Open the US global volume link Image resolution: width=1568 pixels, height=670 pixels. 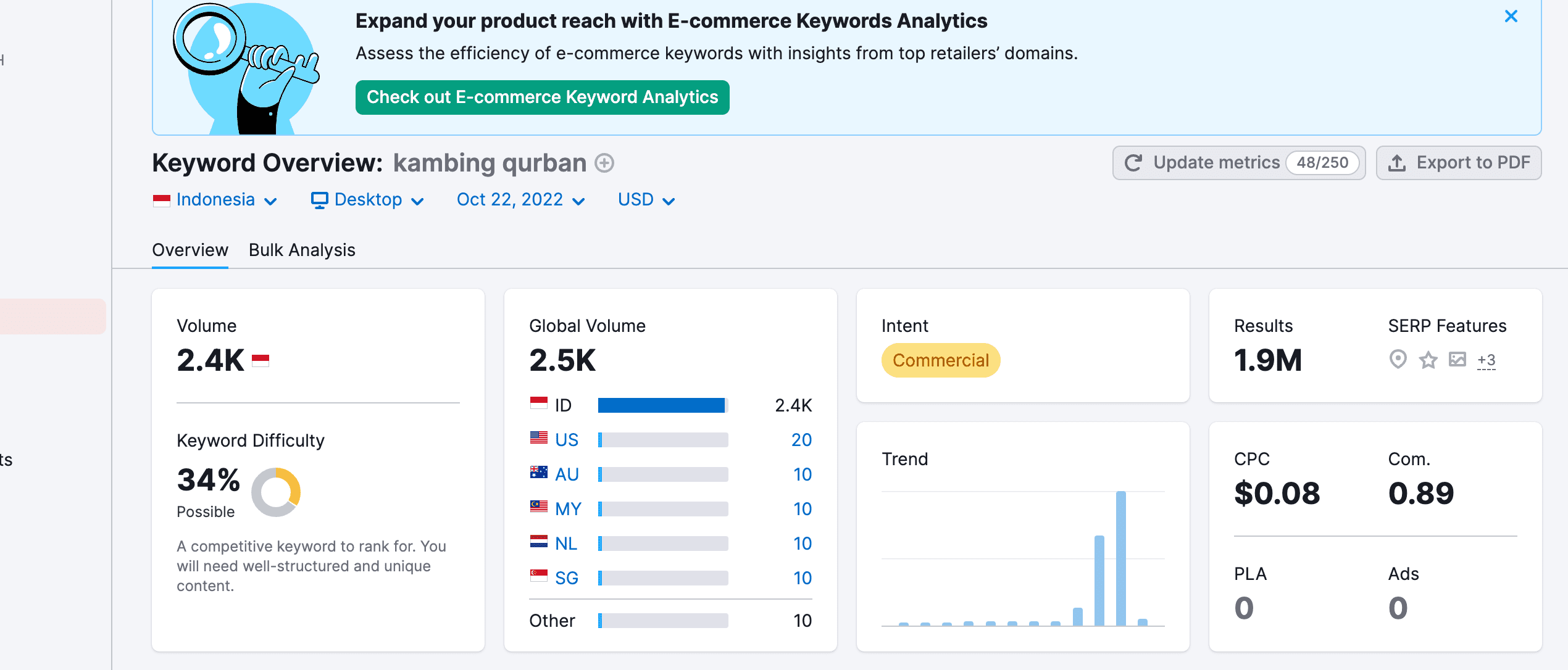point(566,440)
